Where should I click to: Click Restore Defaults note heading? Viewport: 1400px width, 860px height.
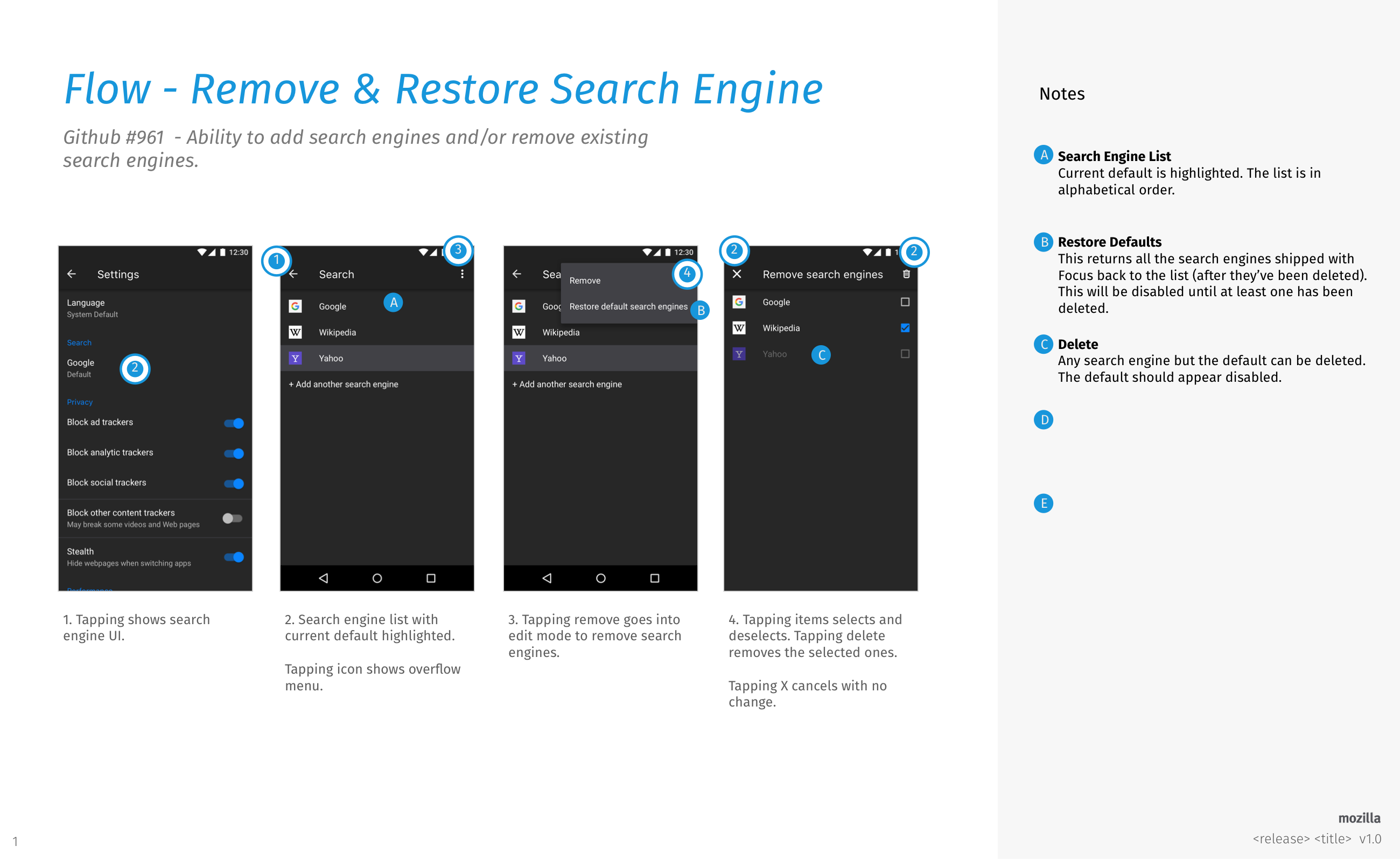(x=1109, y=242)
